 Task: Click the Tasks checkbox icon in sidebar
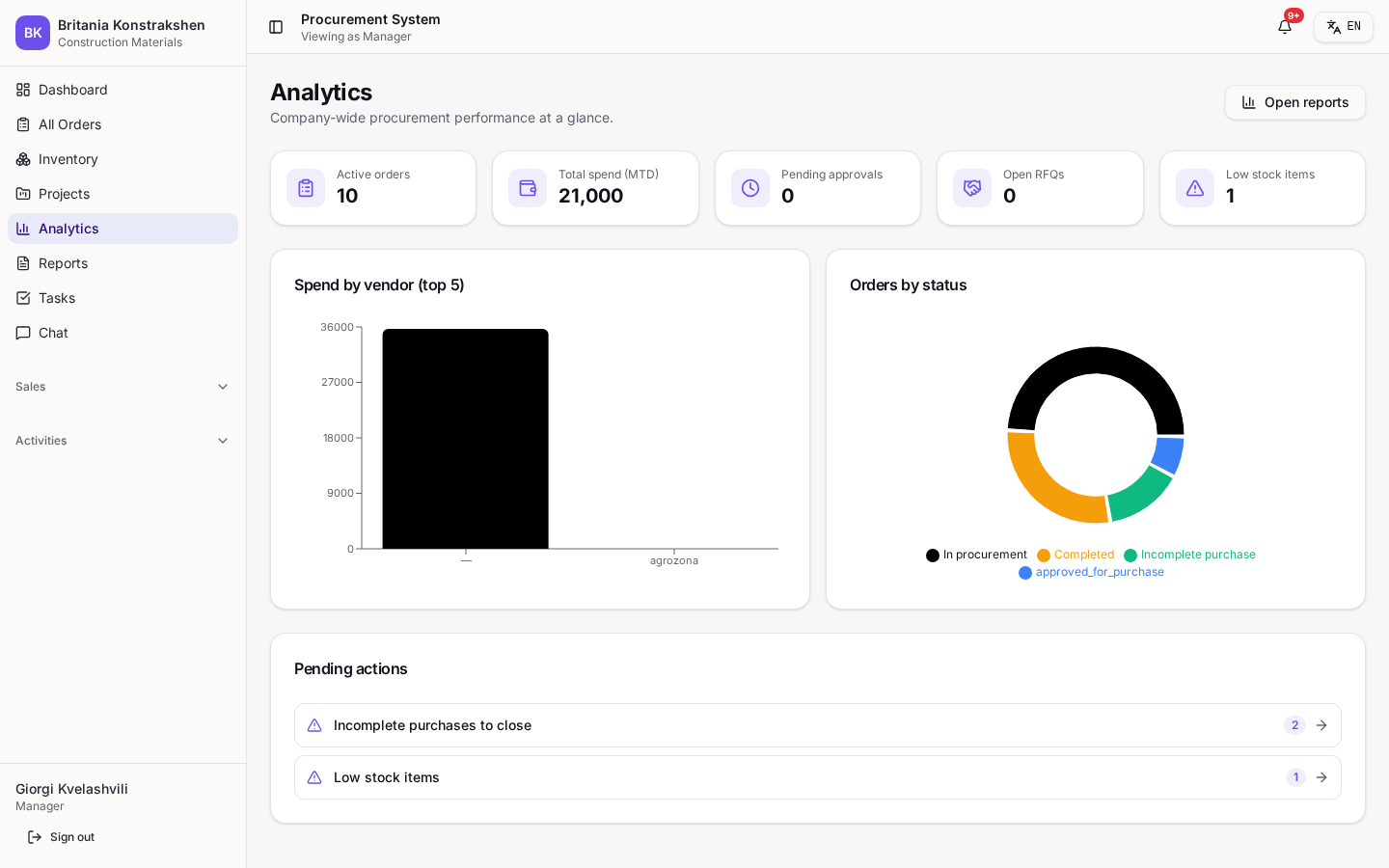pyautogui.click(x=23, y=298)
